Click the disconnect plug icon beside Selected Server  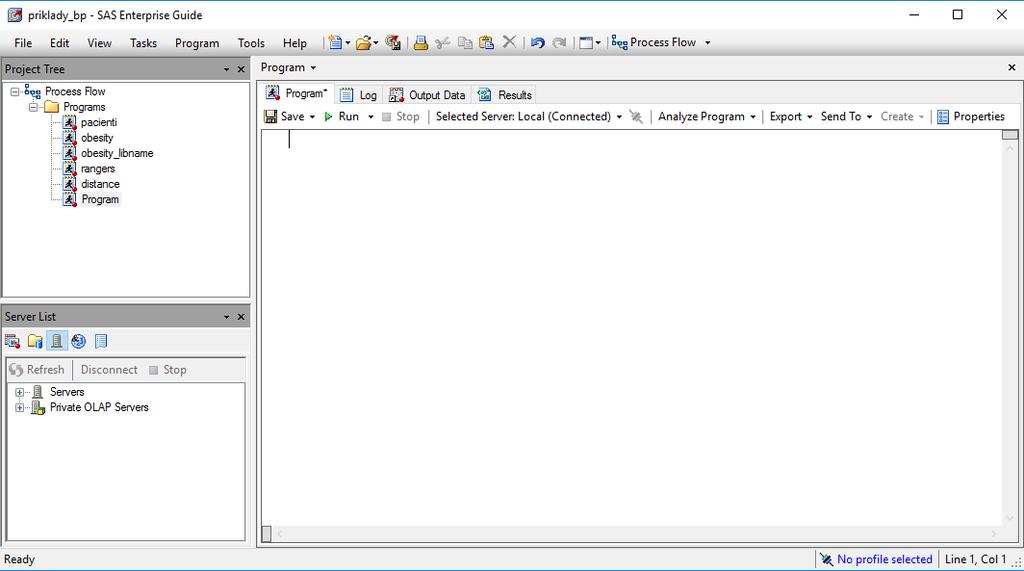point(636,116)
